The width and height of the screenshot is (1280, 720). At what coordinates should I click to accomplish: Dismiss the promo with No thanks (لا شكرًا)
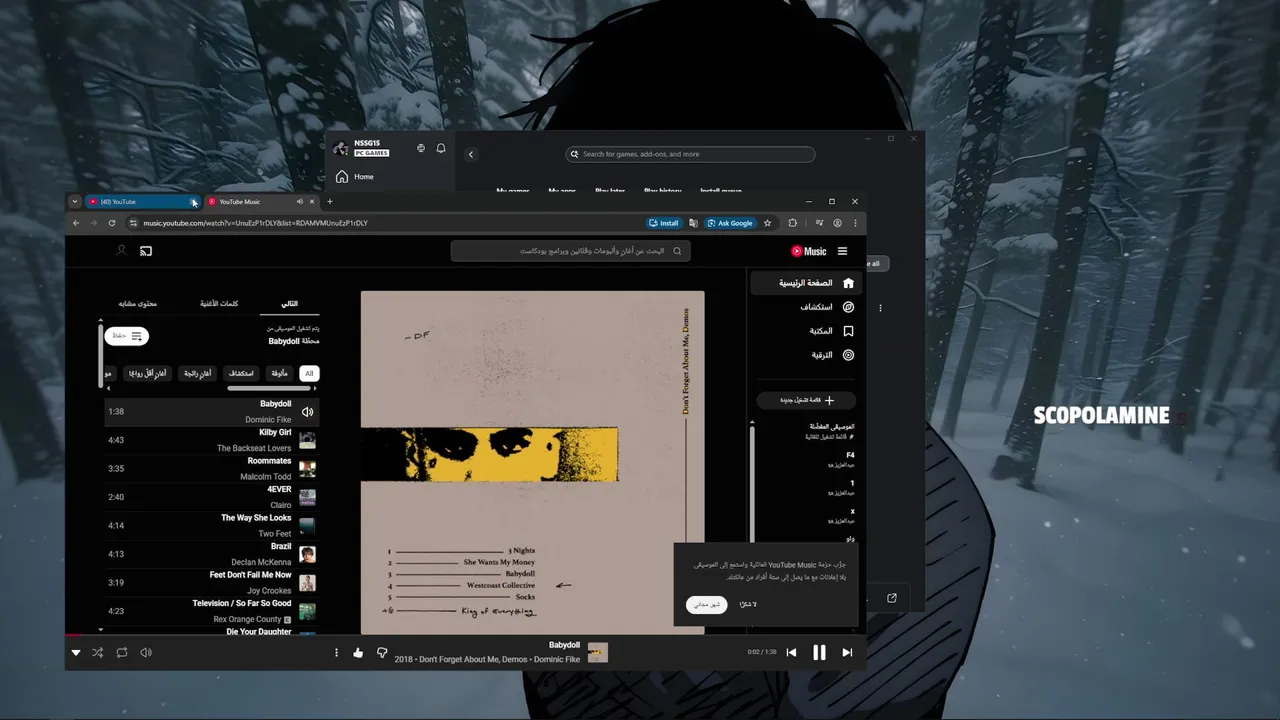[748, 605]
